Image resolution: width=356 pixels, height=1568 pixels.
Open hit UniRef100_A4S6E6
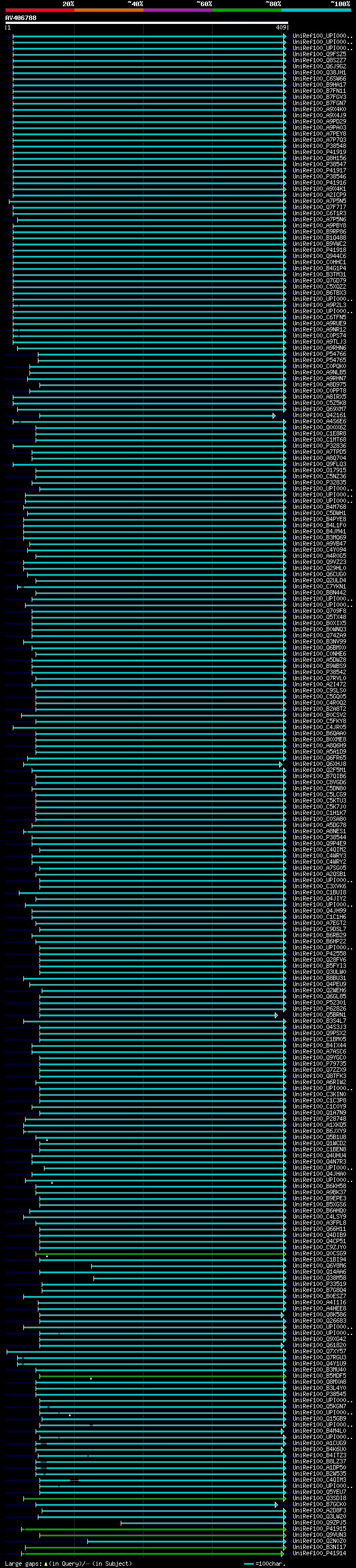coord(319,421)
